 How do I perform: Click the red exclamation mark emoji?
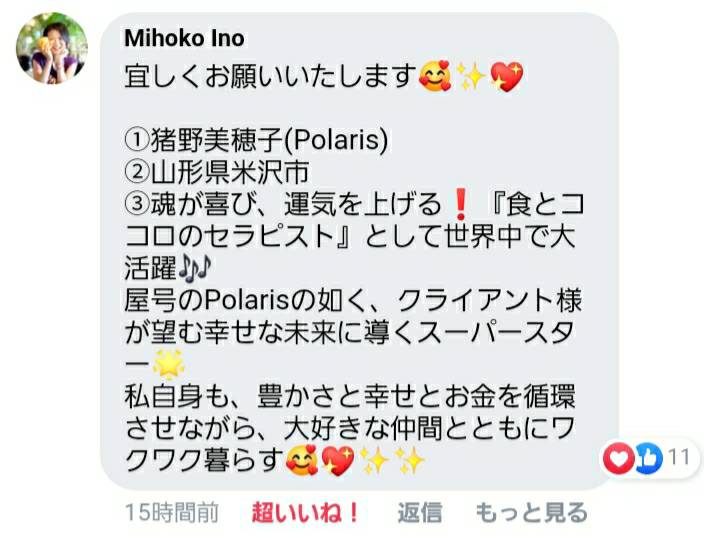click(x=461, y=205)
